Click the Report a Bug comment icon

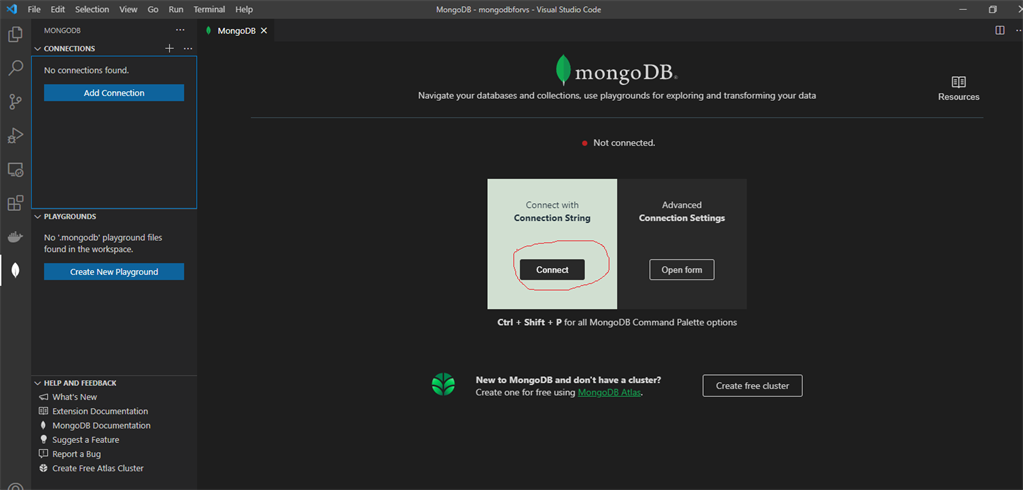(x=44, y=453)
